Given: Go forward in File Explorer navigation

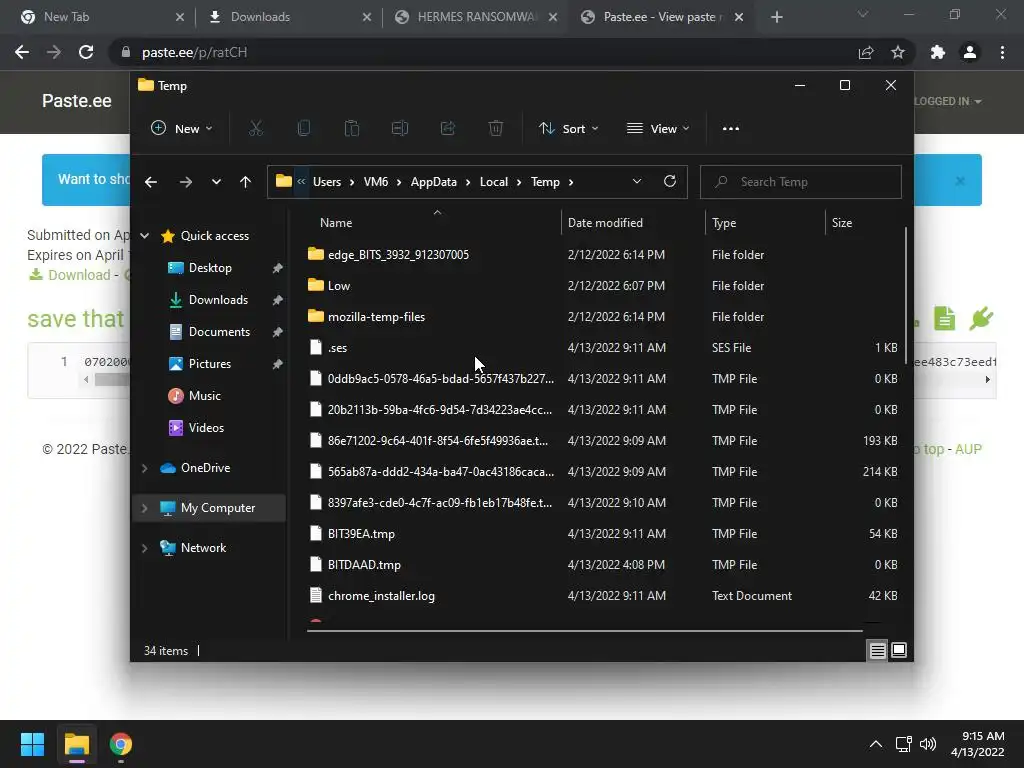Looking at the screenshot, I should (185, 182).
